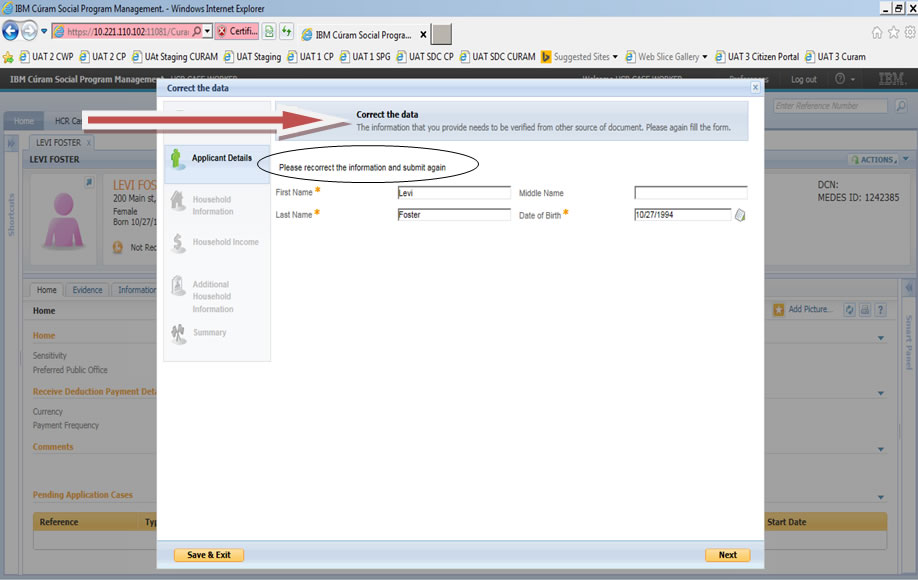
Task: Select the Home tab below the person panel
Action: tap(46, 290)
